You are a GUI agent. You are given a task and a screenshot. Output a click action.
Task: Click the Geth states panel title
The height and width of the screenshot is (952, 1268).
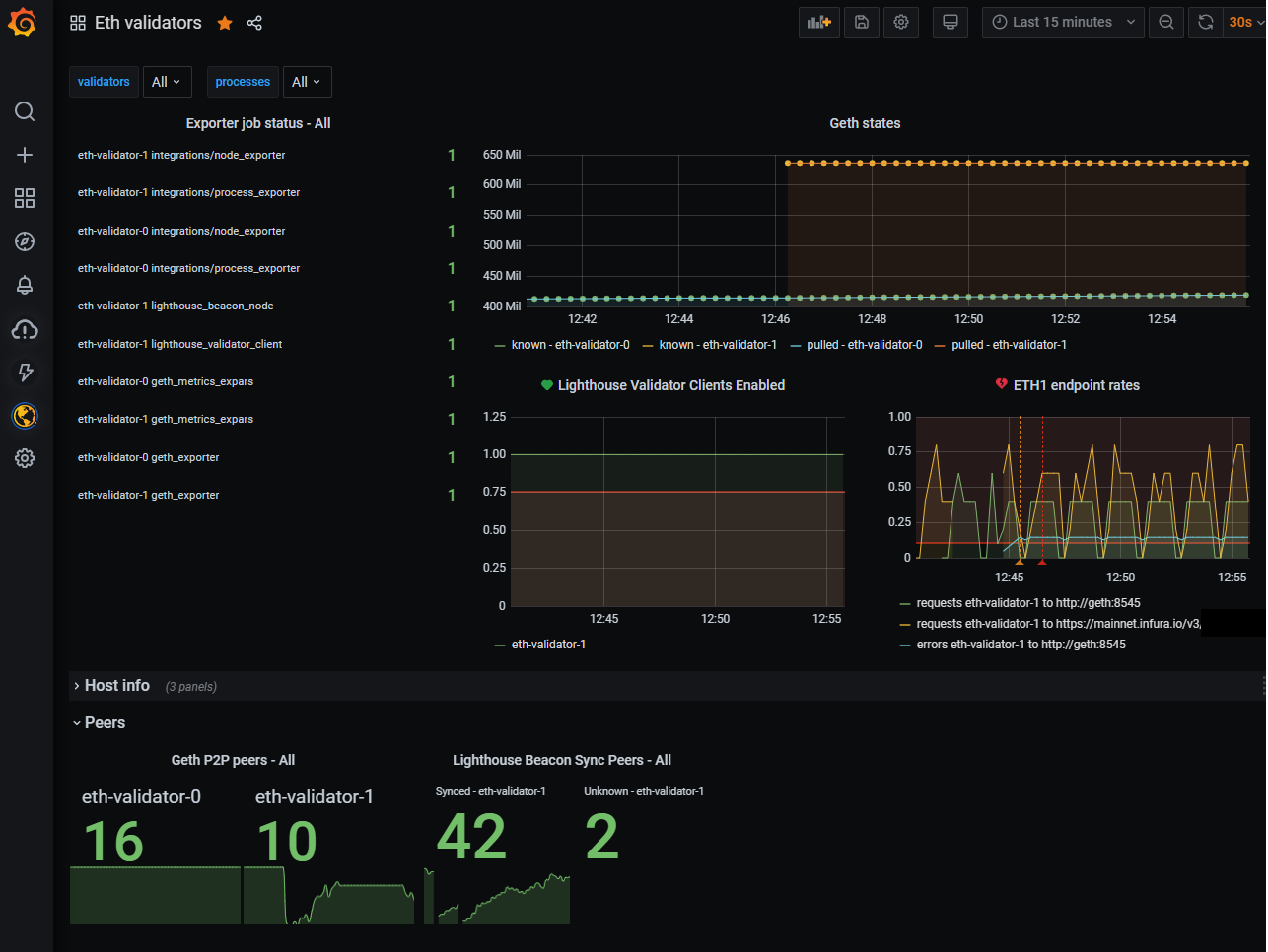865,123
